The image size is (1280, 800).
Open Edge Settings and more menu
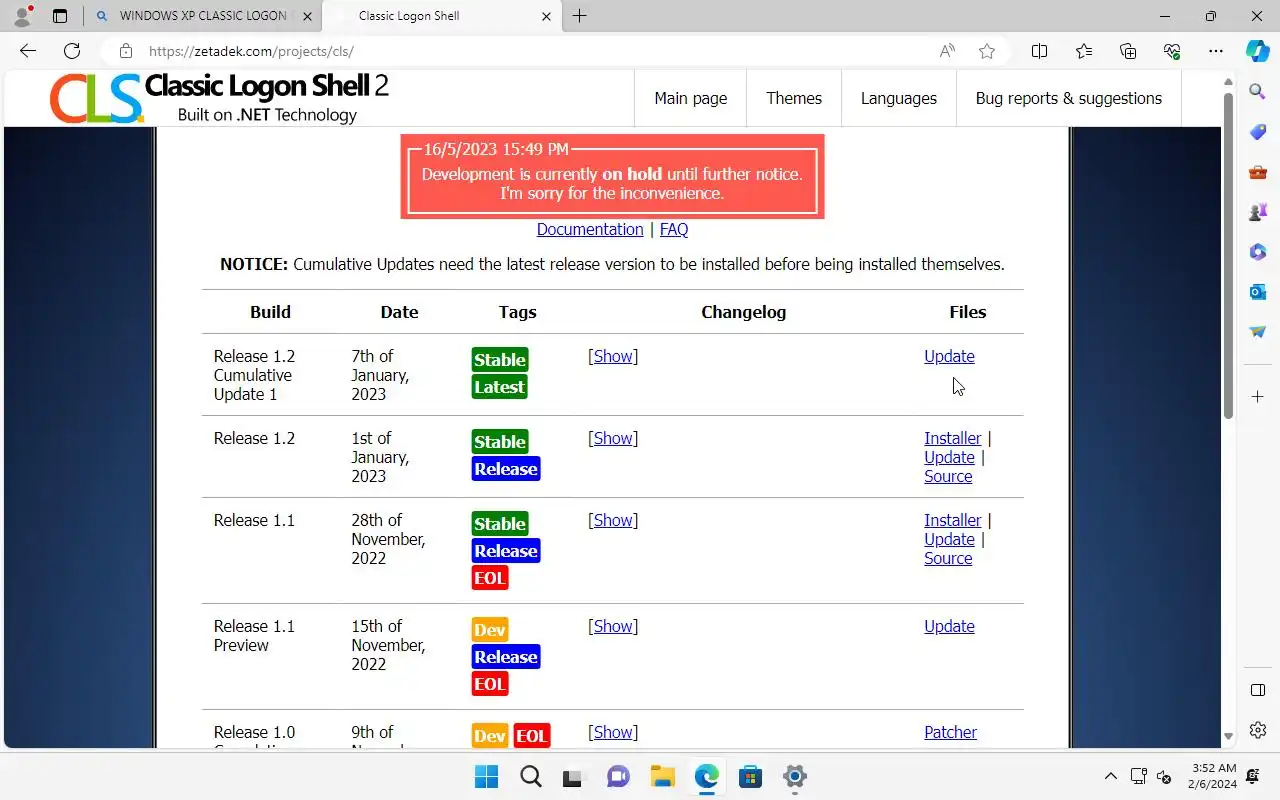point(1216,51)
